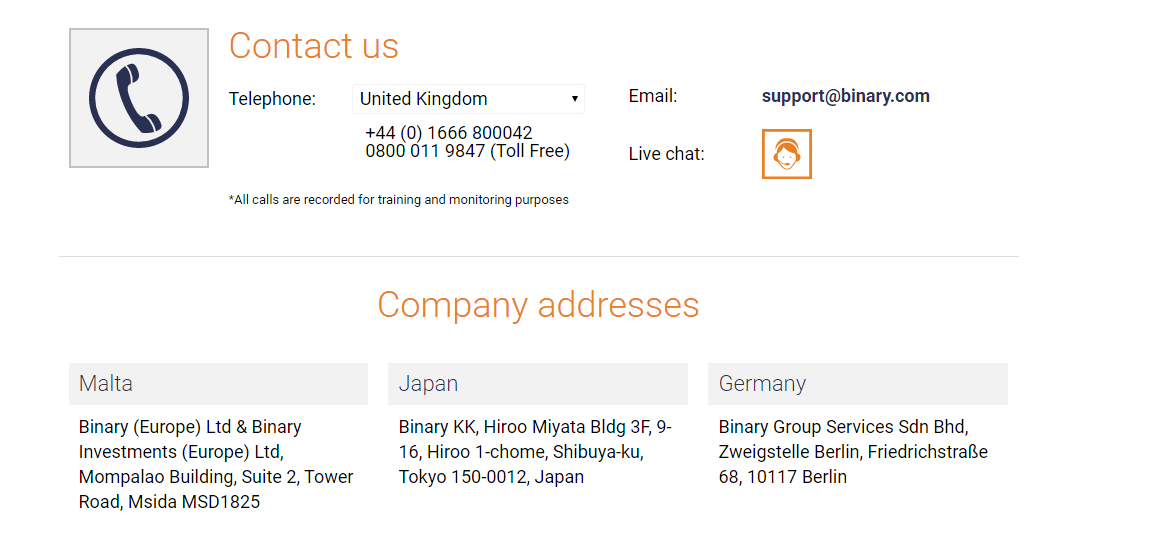Click the Germany address header
This screenshot has width=1149, height=553.
coord(857,384)
